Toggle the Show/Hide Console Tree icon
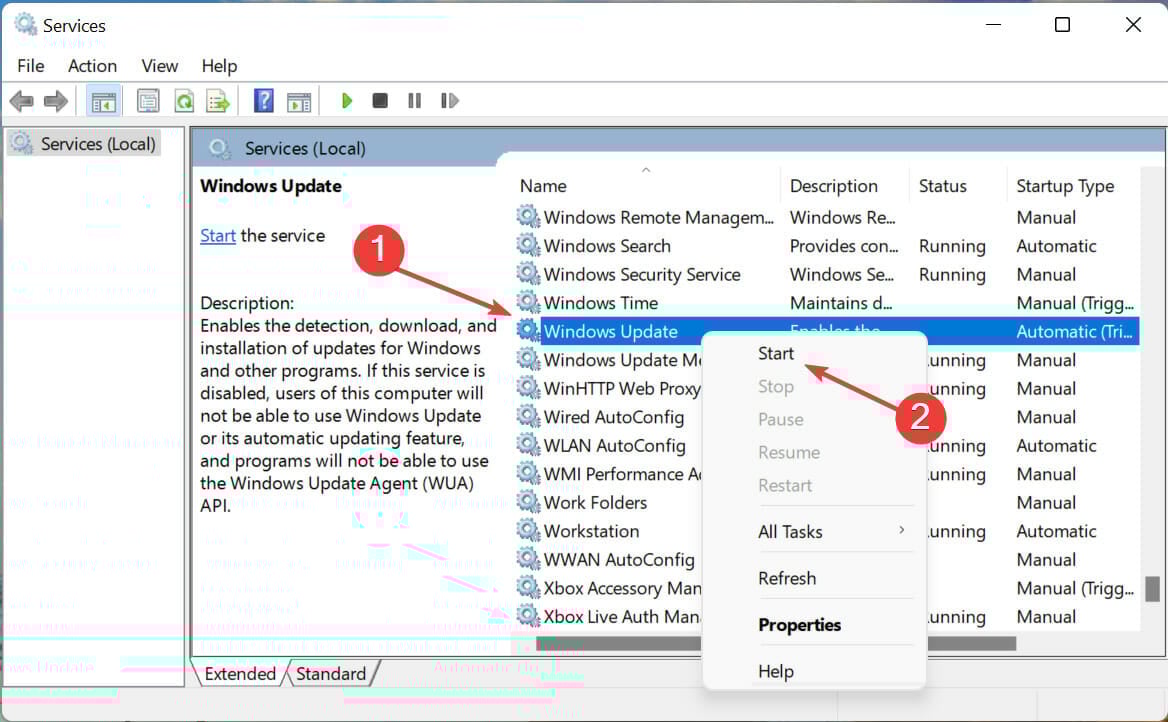 pyautogui.click(x=103, y=101)
